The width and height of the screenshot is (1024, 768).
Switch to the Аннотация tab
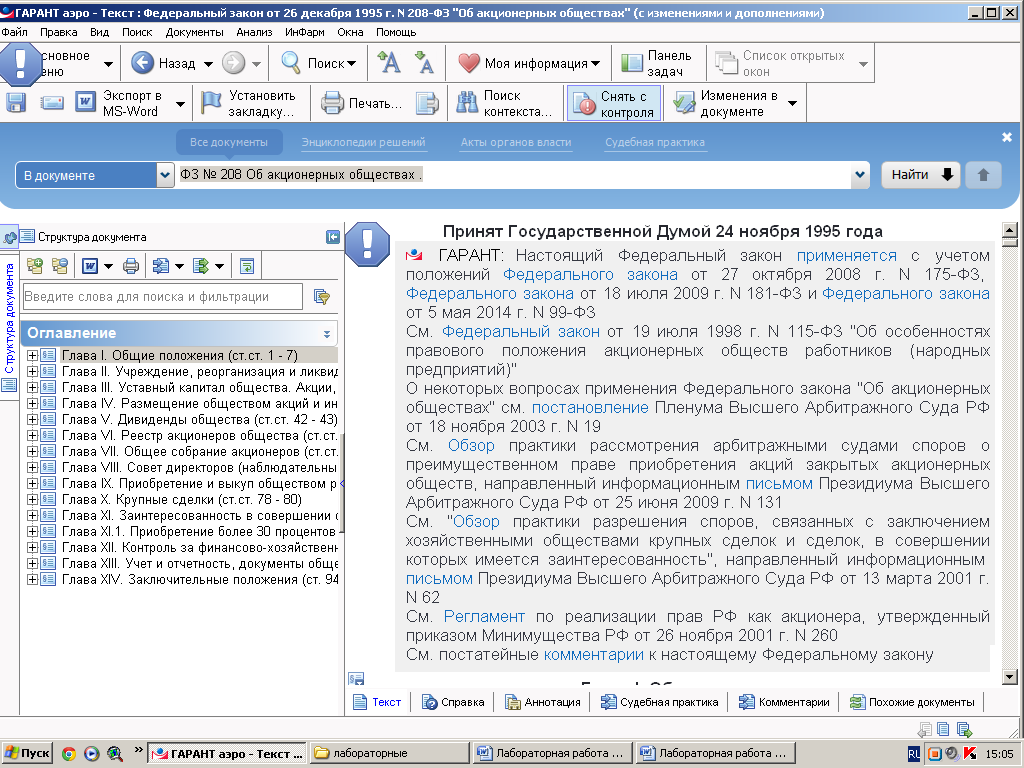(x=543, y=702)
